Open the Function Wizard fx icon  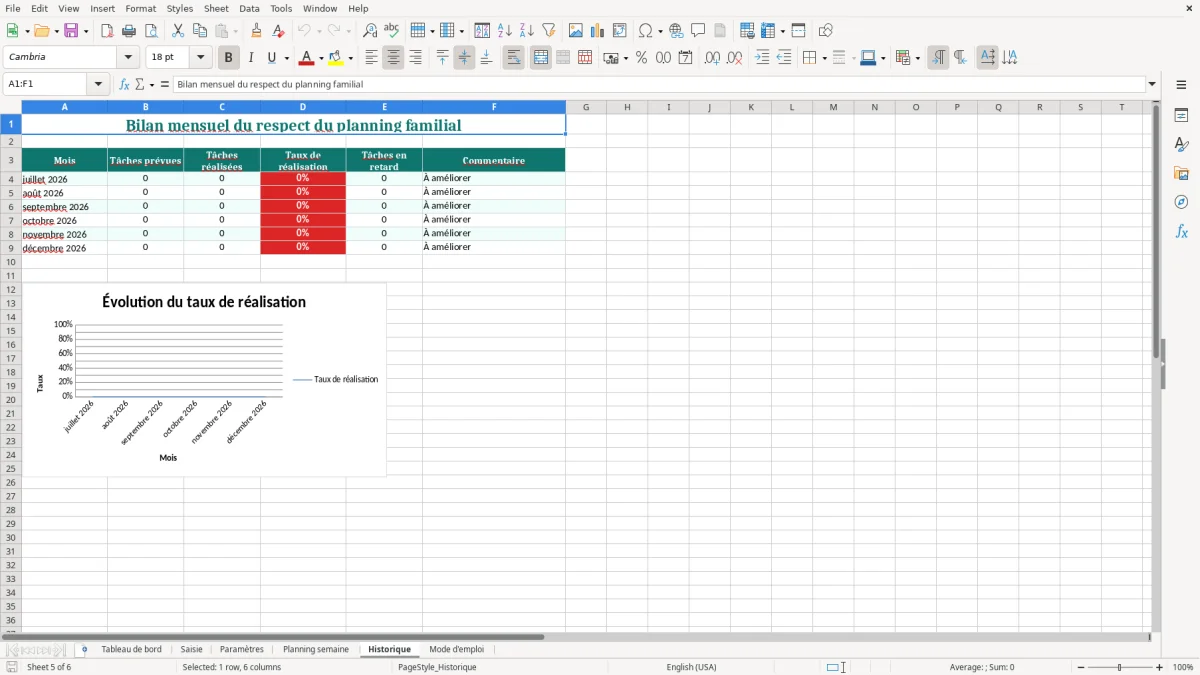[x=124, y=85]
